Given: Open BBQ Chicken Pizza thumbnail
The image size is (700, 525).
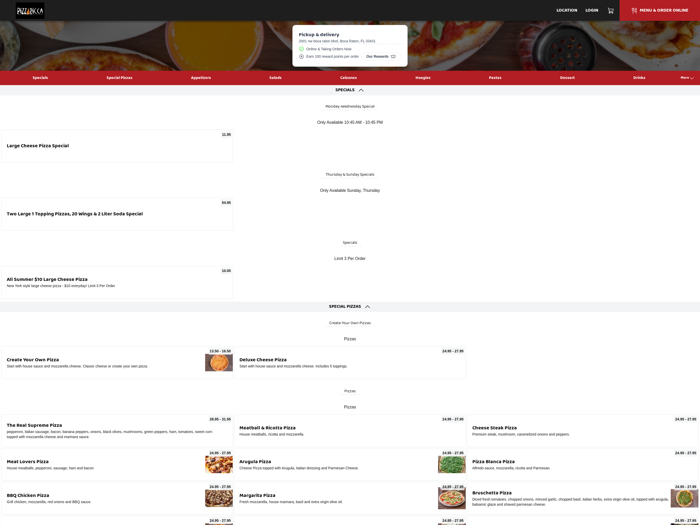Looking at the screenshot, I should coord(219,498).
